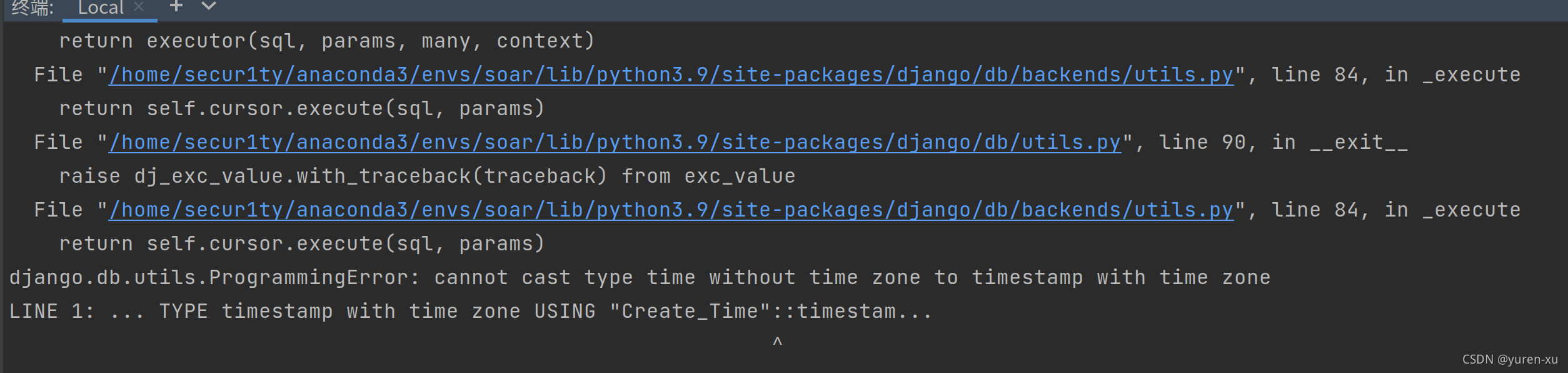1568x373 pixels.
Task: Open the django/db/utils.py link at line 90
Action: [x=615, y=141]
